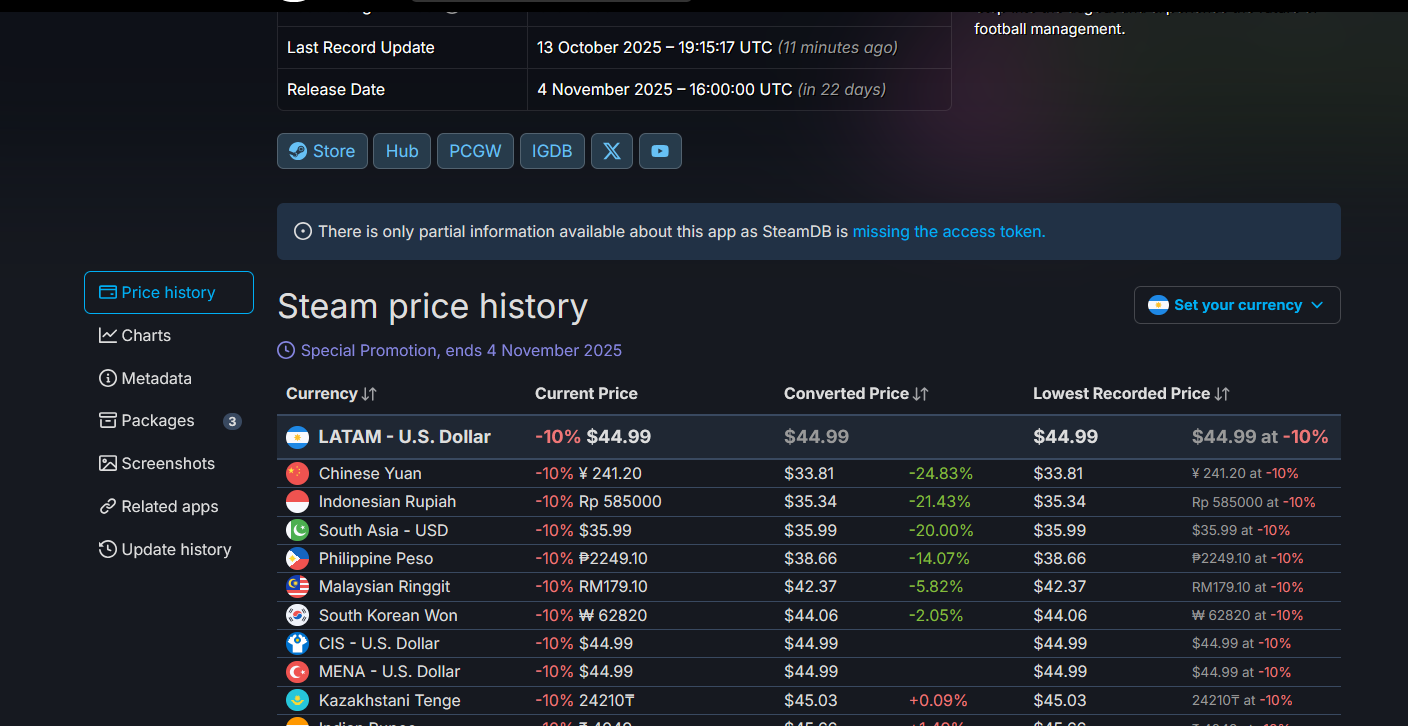Expand the 'Set your currency' dropdown

1237,305
